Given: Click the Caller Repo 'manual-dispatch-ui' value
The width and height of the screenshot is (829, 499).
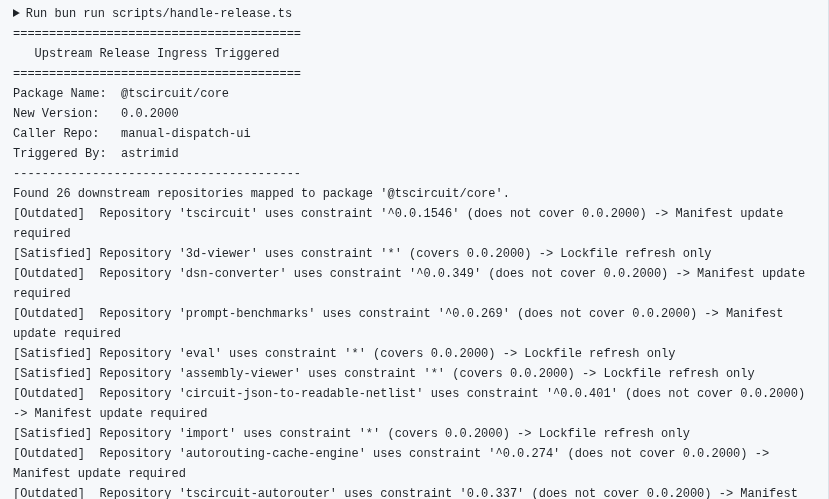Looking at the screenshot, I should pyautogui.click(x=186, y=133).
